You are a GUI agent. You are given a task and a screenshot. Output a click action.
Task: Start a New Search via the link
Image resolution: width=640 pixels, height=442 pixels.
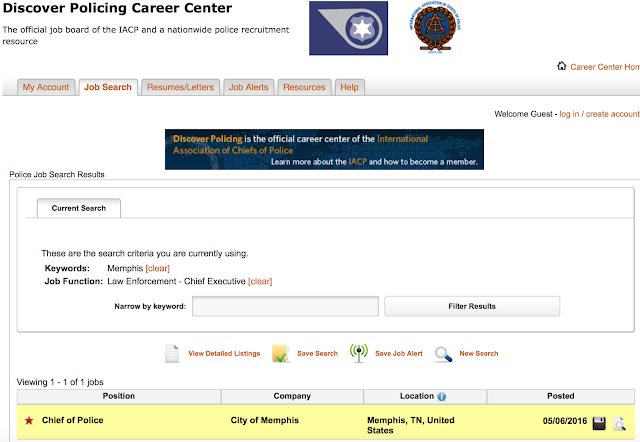(x=479, y=353)
